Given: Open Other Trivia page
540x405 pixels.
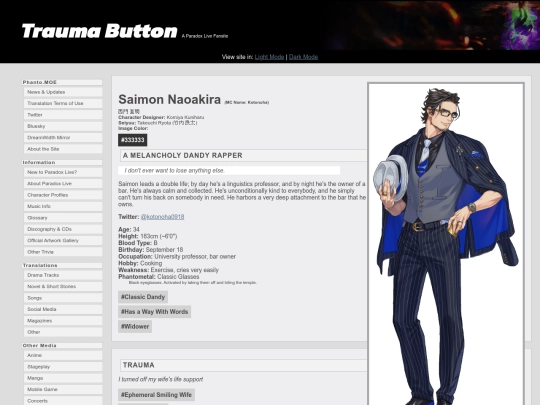Looking at the screenshot, I should 63,252.
